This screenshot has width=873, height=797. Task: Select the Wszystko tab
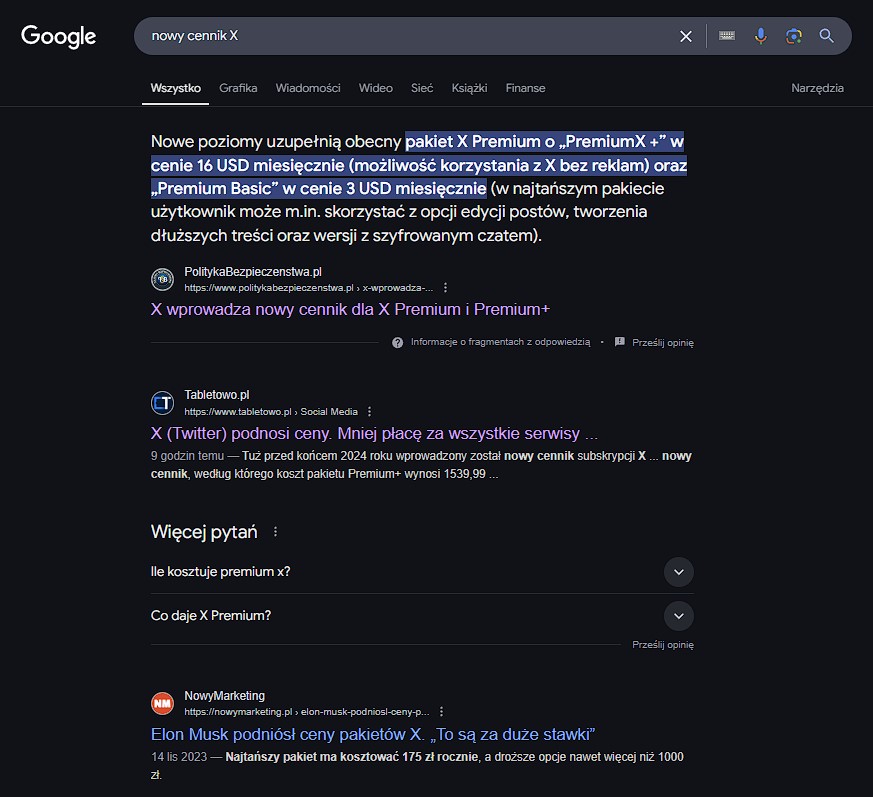pos(175,88)
